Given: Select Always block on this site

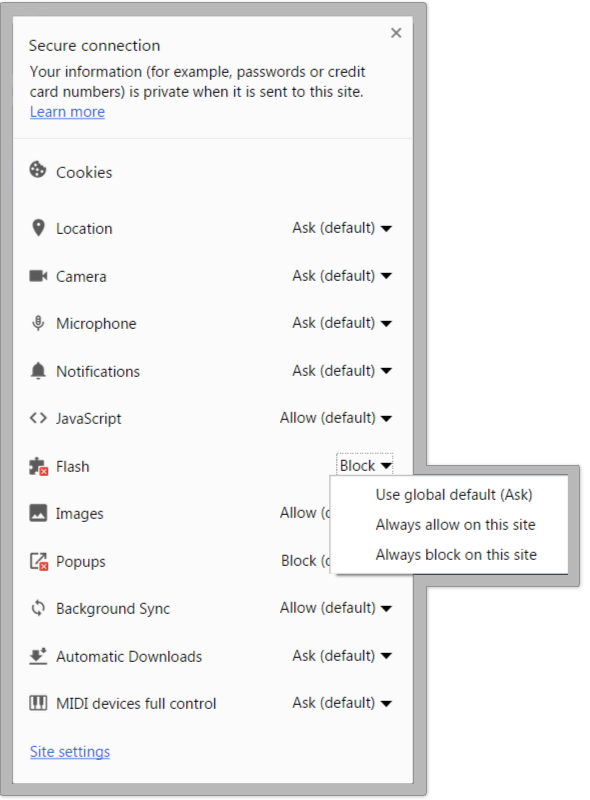Looking at the screenshot, I should coord(455,554).
